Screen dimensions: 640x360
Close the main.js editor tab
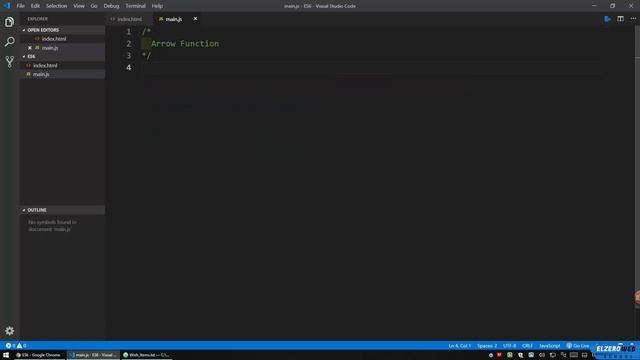click(195, 19)
